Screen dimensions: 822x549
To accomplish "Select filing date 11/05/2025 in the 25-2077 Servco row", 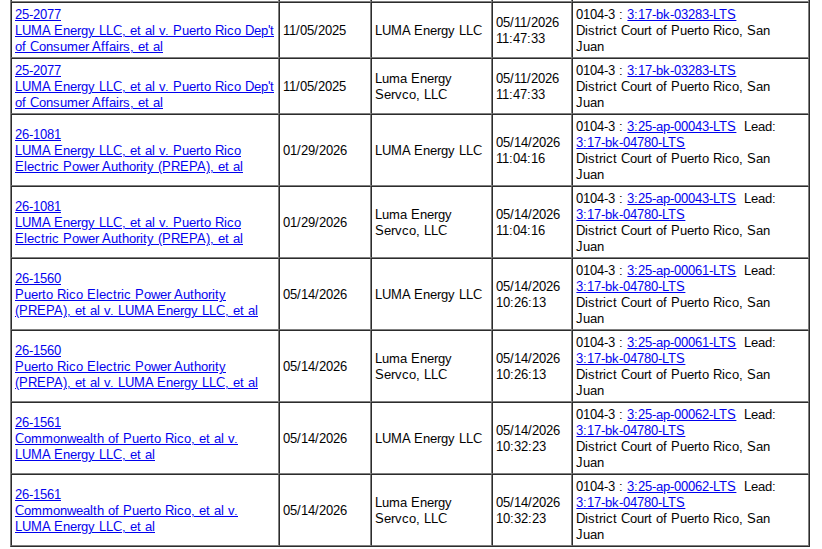I will pyautogui.click(x=315, y=87).
